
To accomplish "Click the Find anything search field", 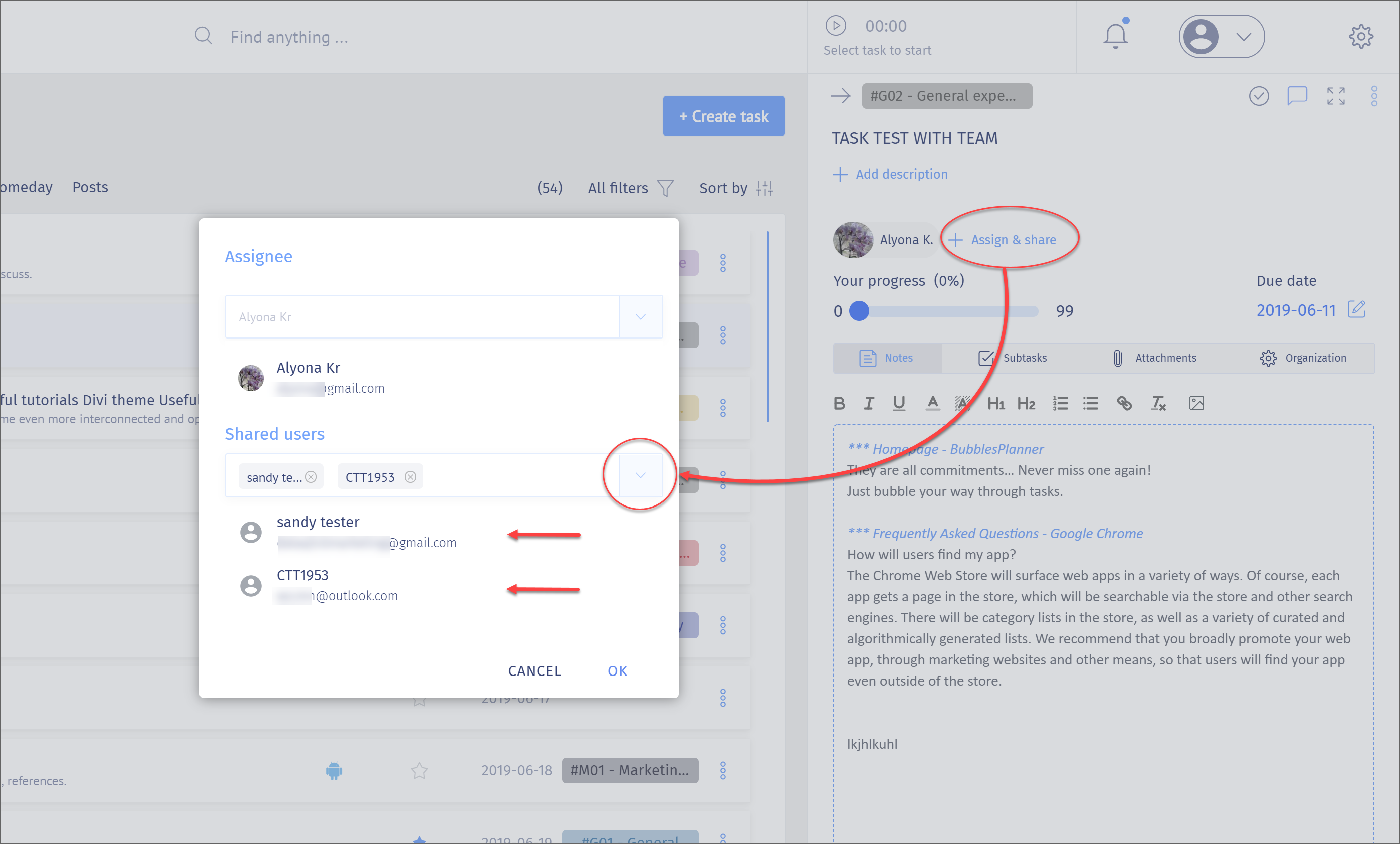I will coord(289,37).
